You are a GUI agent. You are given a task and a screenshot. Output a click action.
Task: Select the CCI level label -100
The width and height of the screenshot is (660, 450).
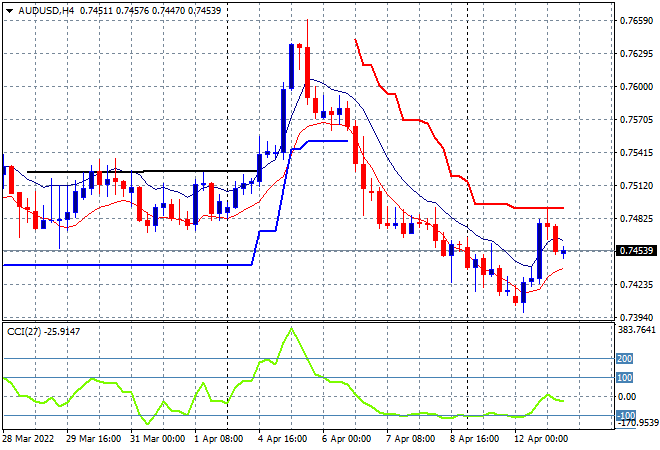626,415
